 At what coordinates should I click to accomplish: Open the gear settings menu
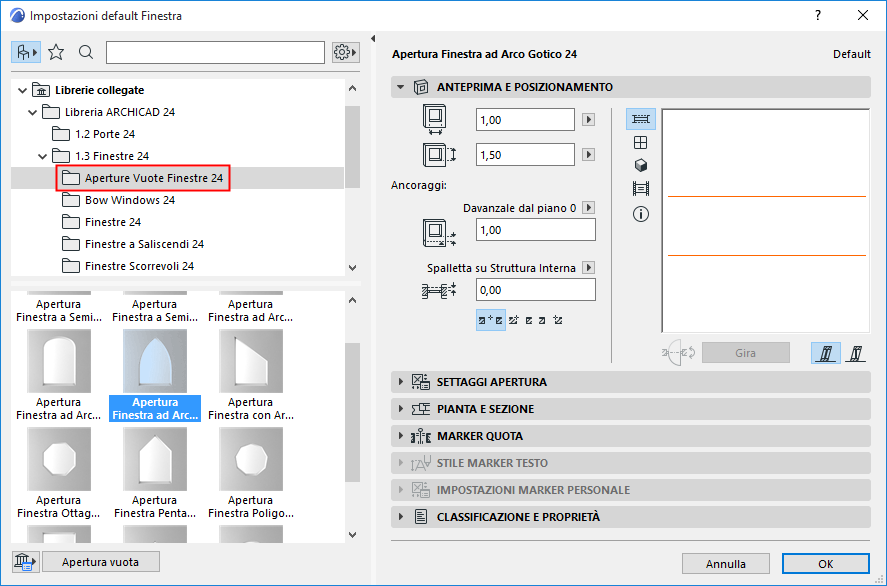click(x=346, y=53)
